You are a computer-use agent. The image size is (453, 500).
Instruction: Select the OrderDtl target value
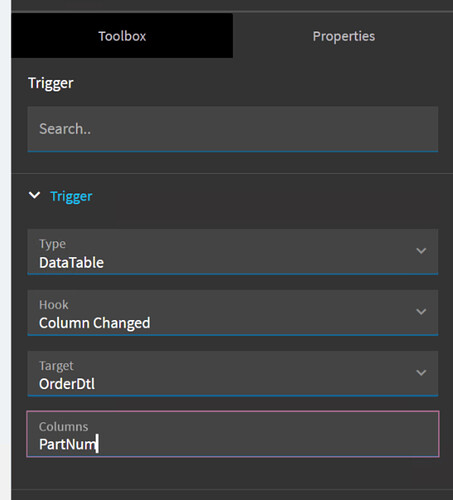click(67, 384)
